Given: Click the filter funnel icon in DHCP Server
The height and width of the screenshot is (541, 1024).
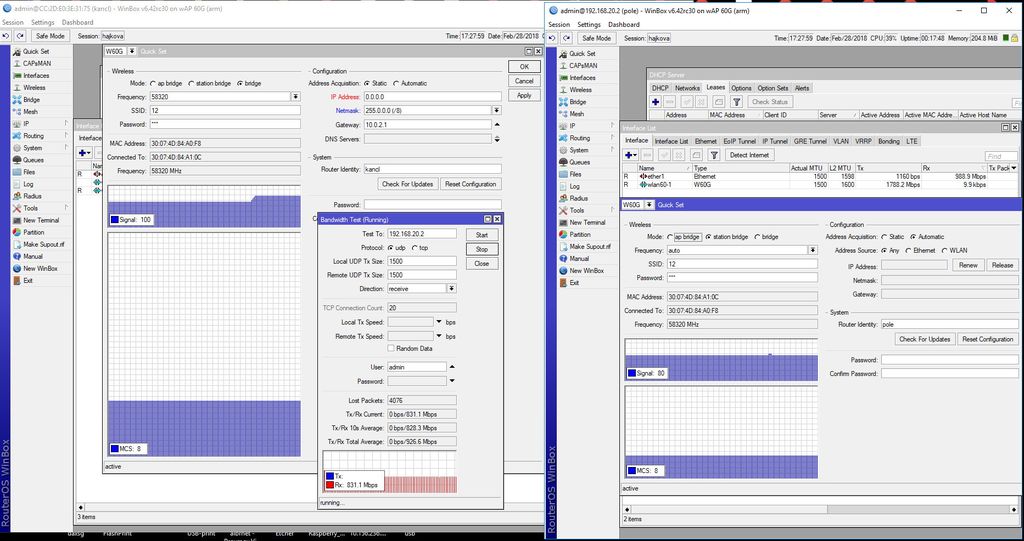Looking at the screenshot, I should [736, 102].
